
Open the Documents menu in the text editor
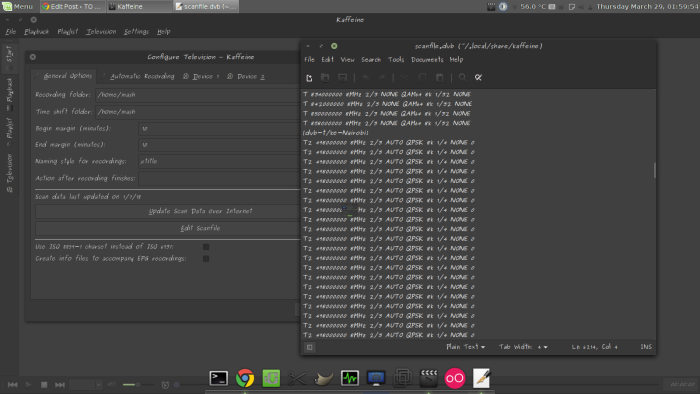click(x=427, y=59)
